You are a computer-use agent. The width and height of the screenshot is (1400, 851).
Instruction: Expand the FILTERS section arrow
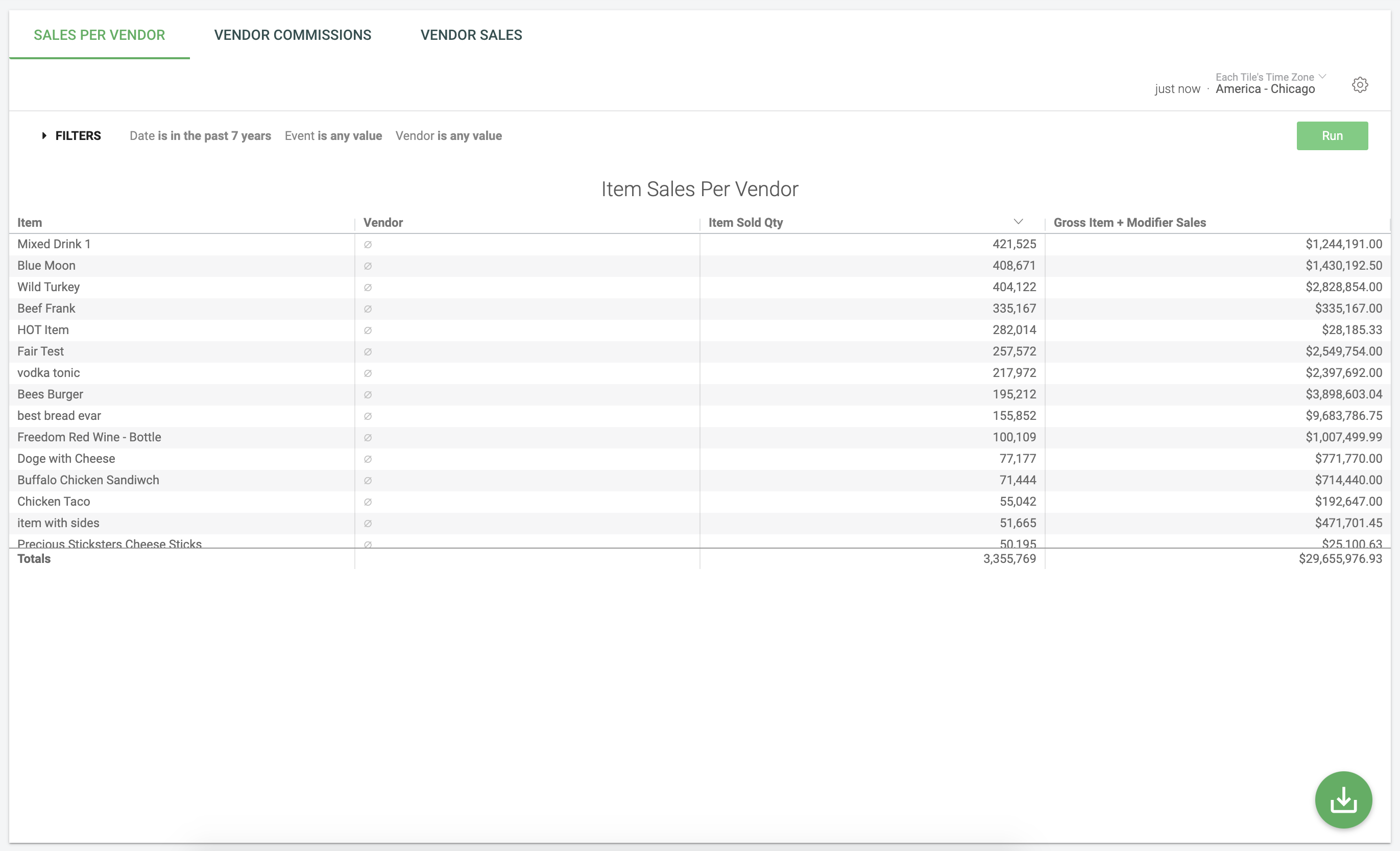(44, 135)
